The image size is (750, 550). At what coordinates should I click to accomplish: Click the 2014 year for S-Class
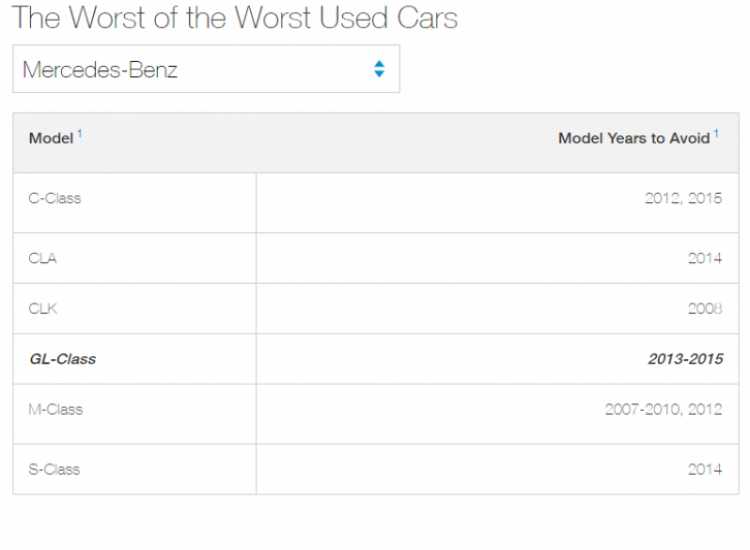coord(705,469)
